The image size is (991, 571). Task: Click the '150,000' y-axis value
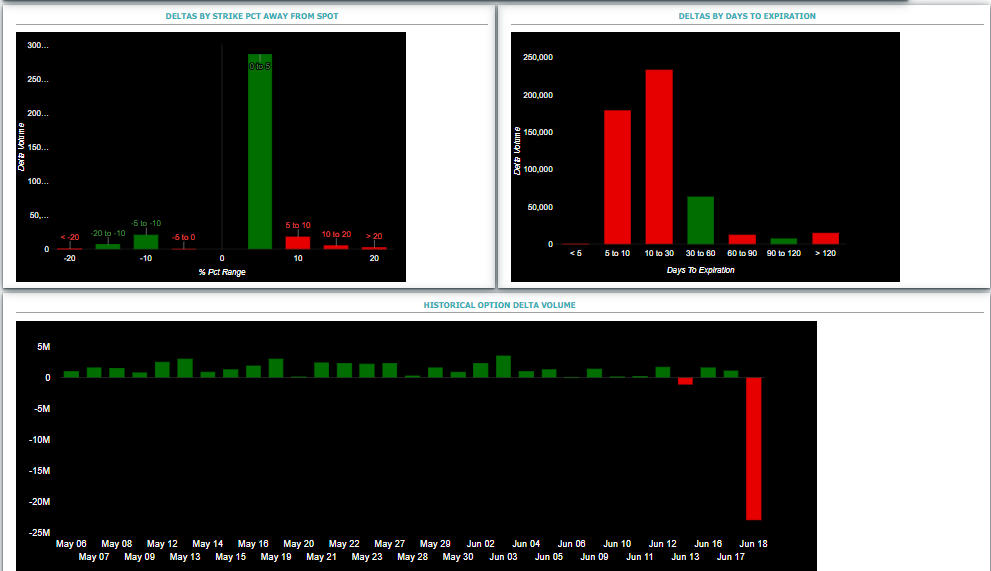pos(538,132)
